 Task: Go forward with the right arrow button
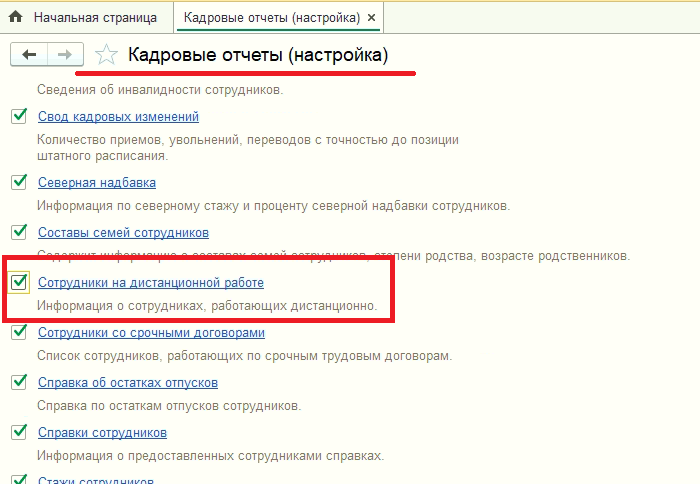coord(65,54)
